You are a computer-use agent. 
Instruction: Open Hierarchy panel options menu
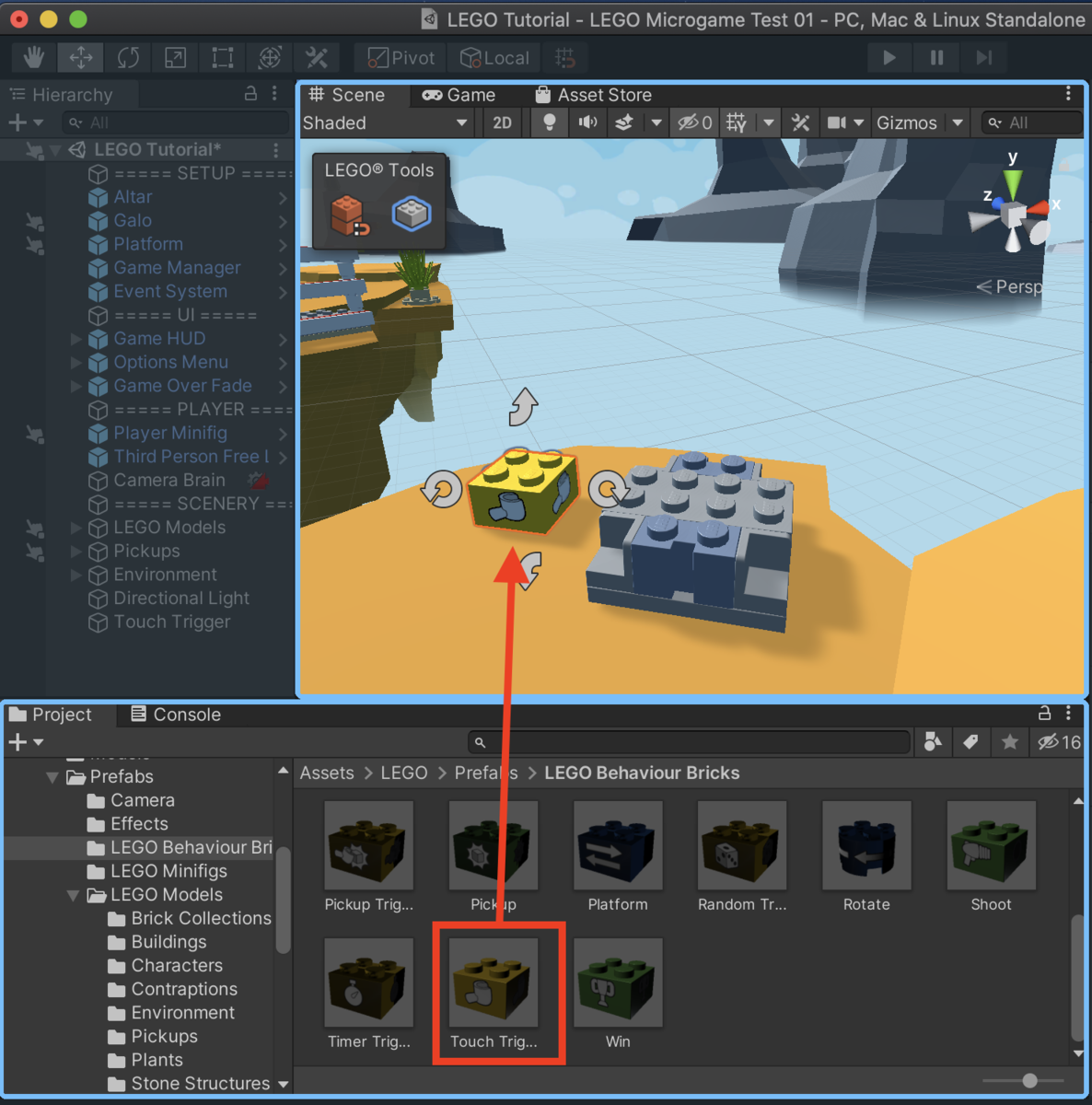point(274,94)
